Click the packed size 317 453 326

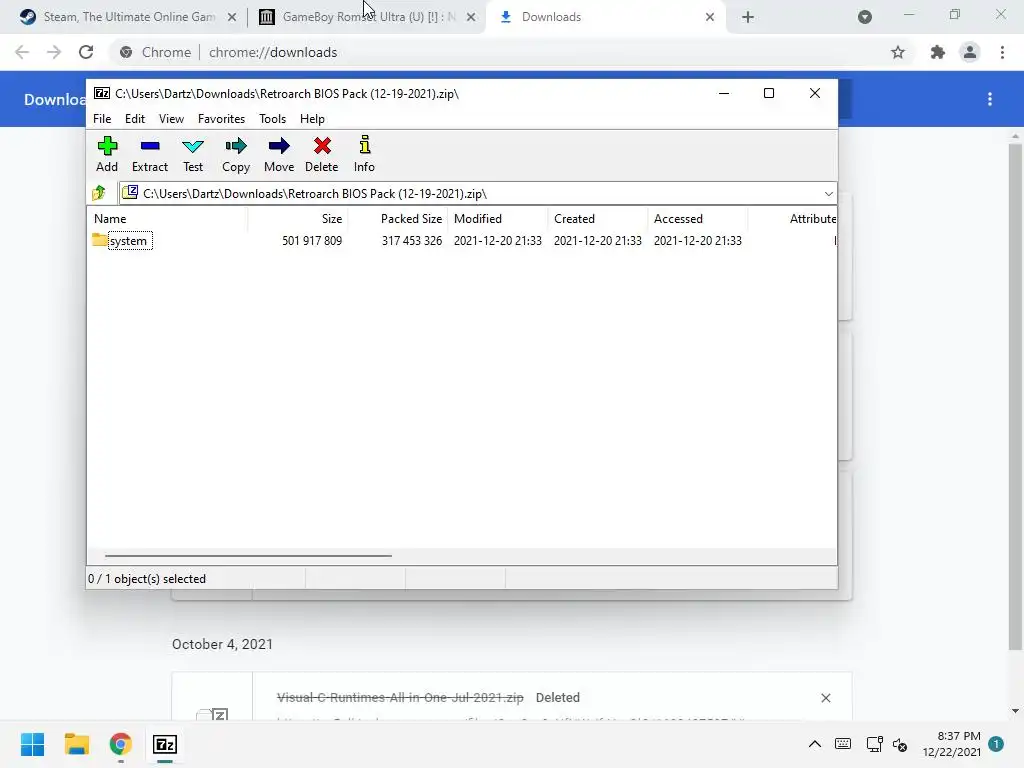411,240
